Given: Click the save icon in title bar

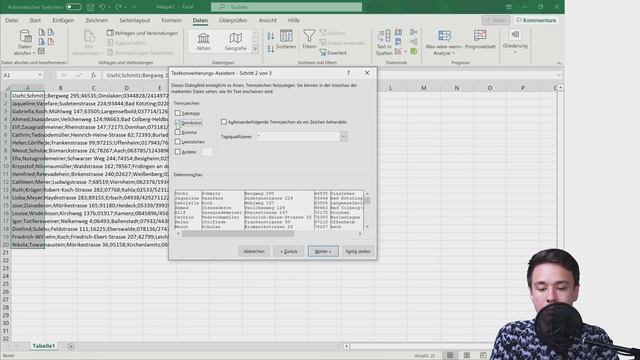Looking at the screenshot, I should tap(90, 7).
